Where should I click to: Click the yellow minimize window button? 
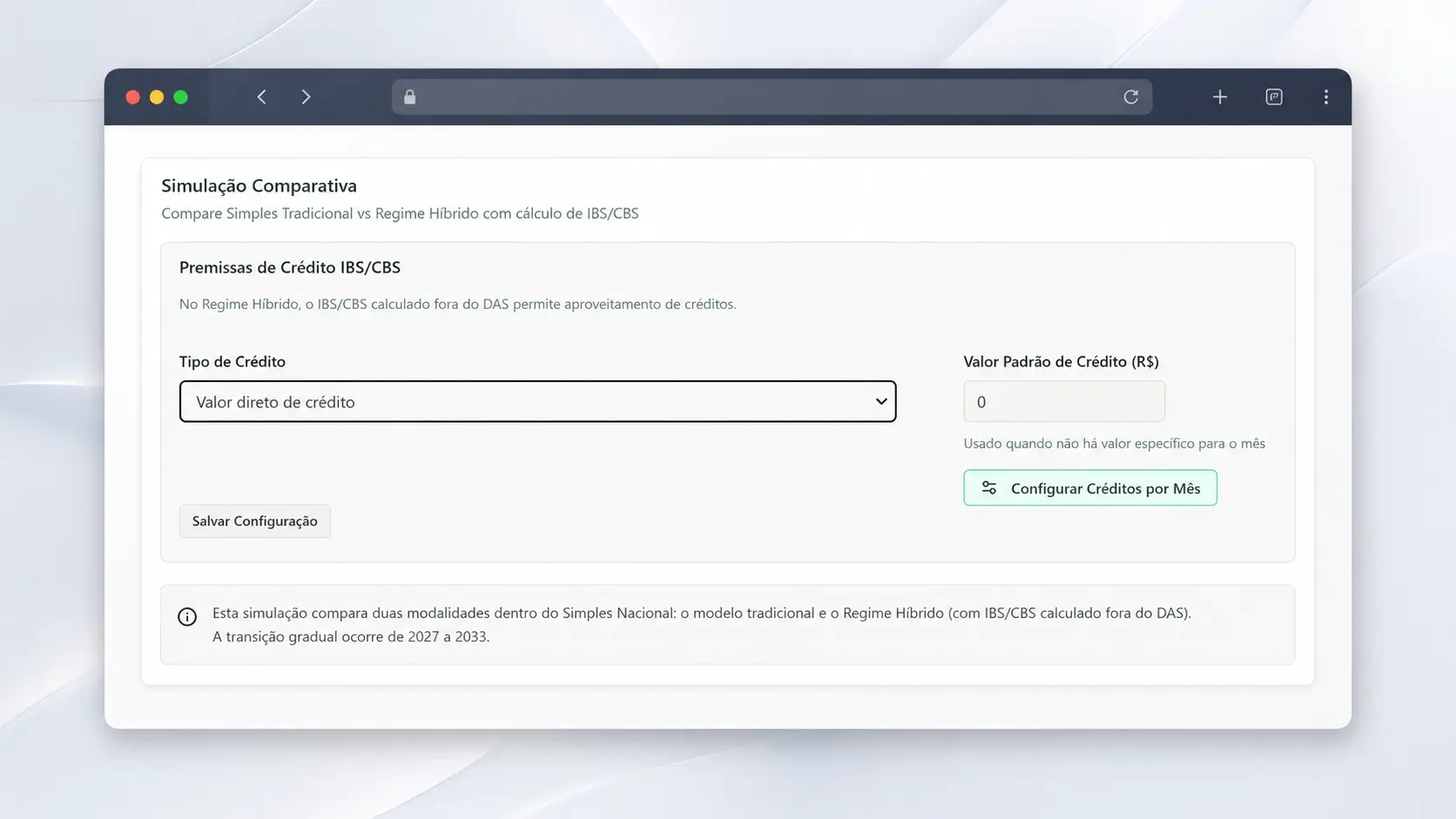[157, 97]
